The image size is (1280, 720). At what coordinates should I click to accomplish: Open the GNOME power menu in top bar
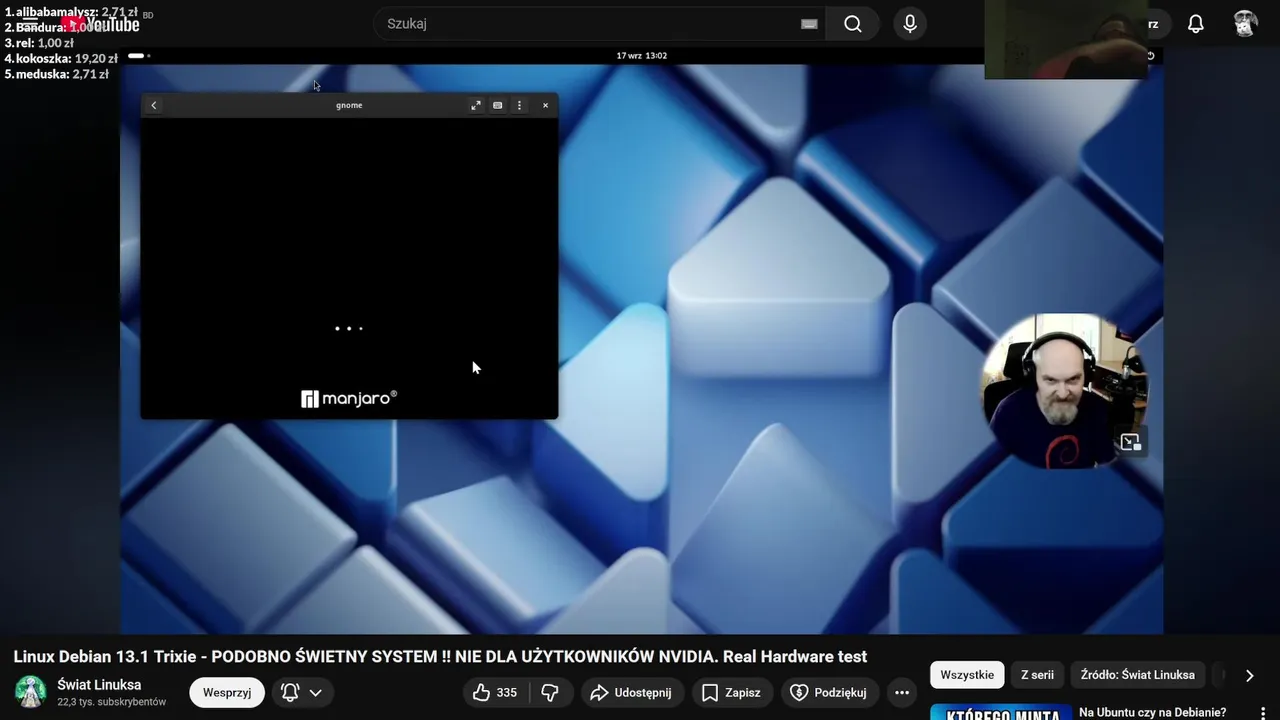click(x=1151, y=56)
